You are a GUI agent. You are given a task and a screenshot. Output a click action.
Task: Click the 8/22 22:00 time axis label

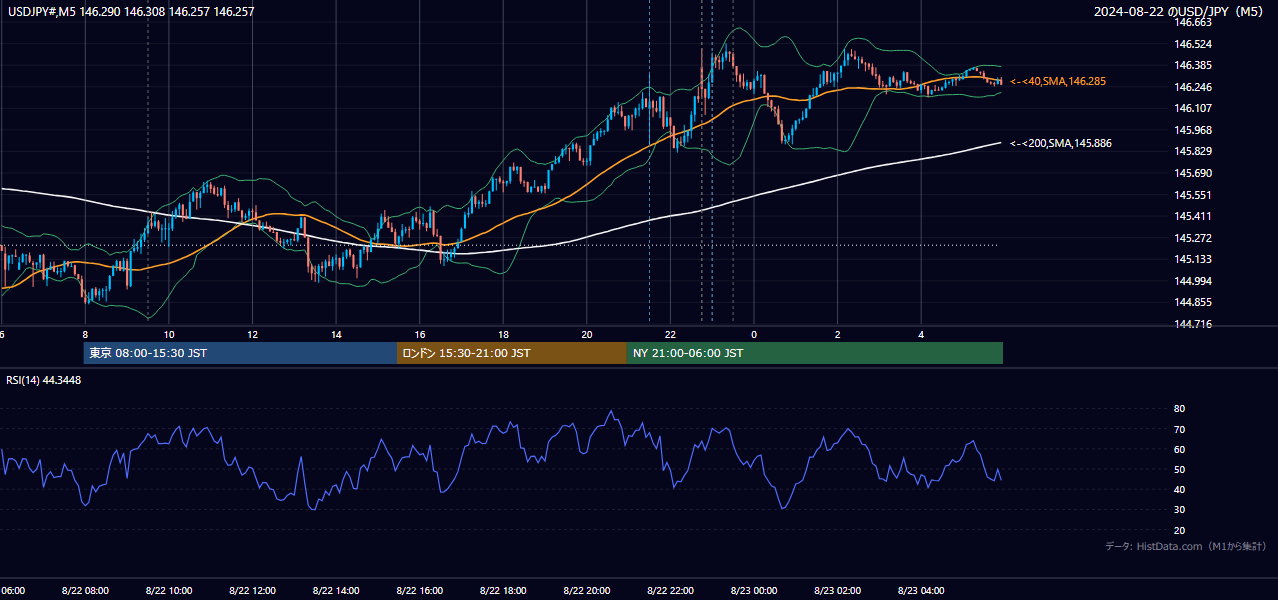(x=670, y=591)
